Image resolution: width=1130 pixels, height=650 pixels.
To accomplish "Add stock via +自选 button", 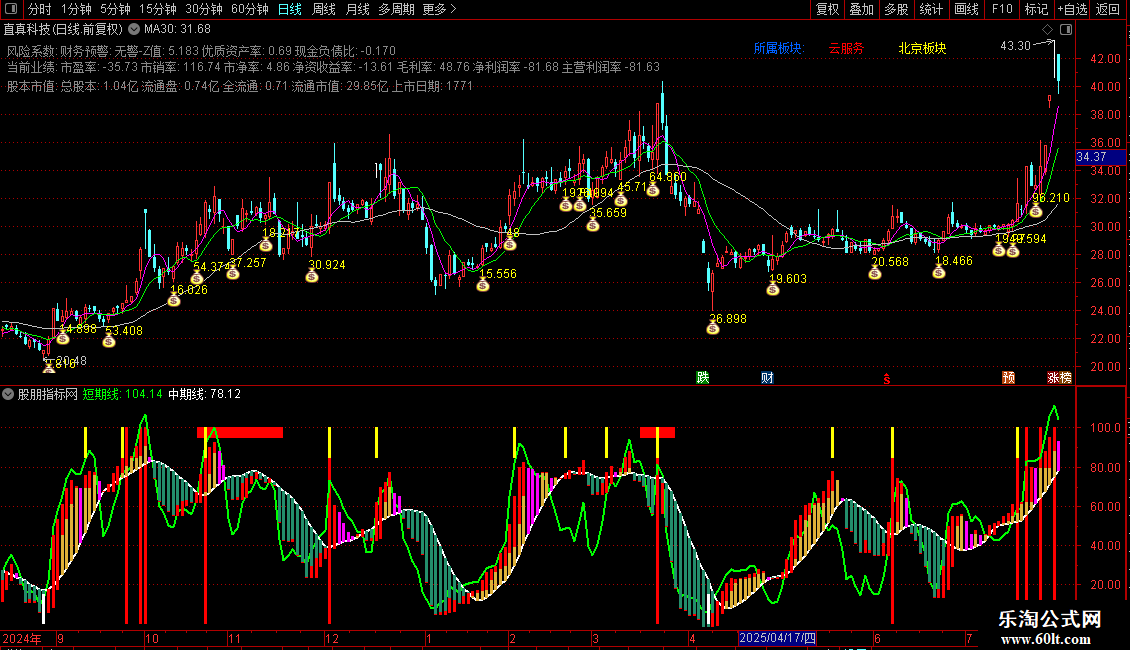I will [x=1072, y=9].
